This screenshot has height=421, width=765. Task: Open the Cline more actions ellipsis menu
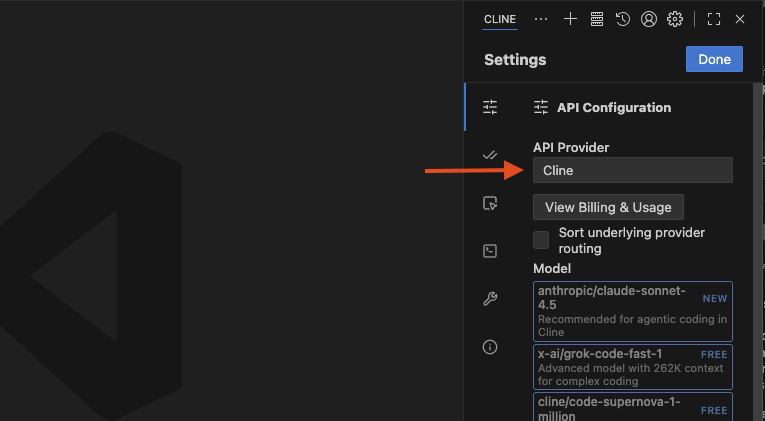(x=541, y=20)
